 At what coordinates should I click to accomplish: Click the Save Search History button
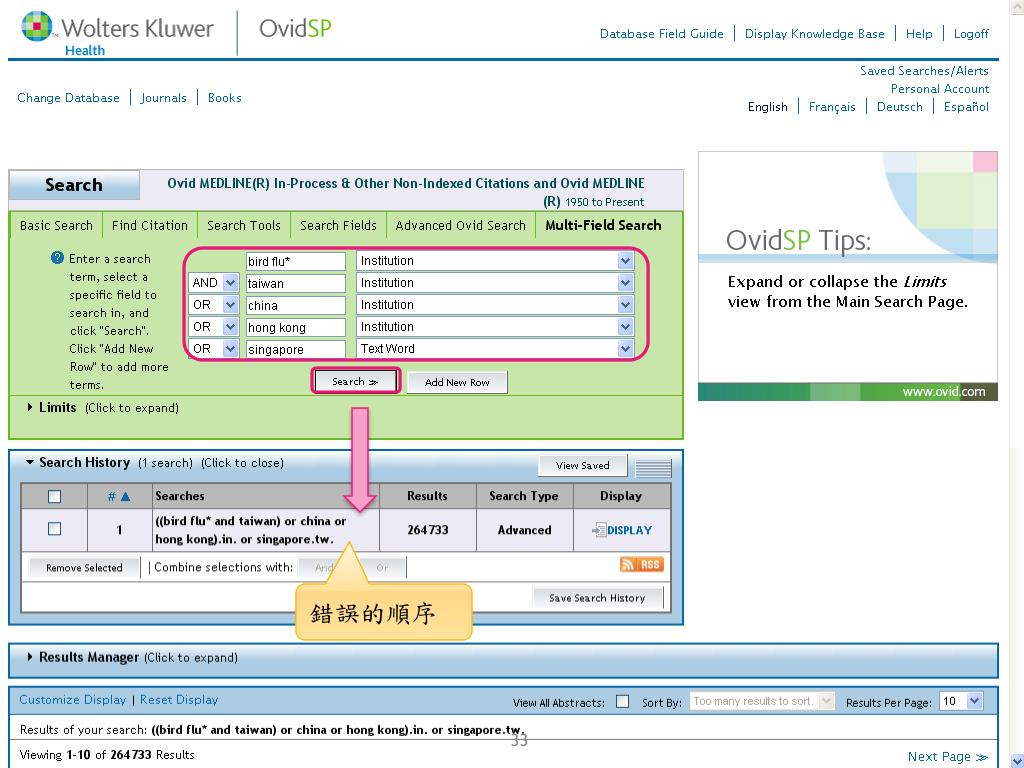[x=597, y=598]
